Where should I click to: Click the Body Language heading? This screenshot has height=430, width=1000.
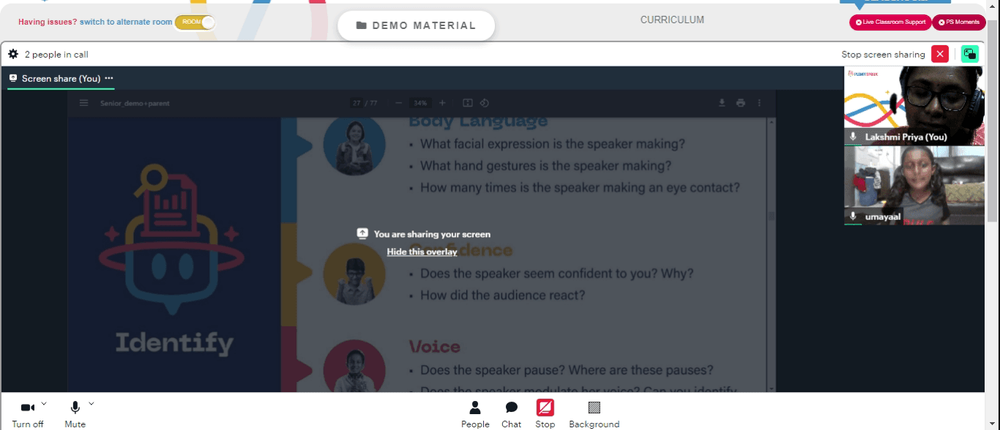coord(478,121)
